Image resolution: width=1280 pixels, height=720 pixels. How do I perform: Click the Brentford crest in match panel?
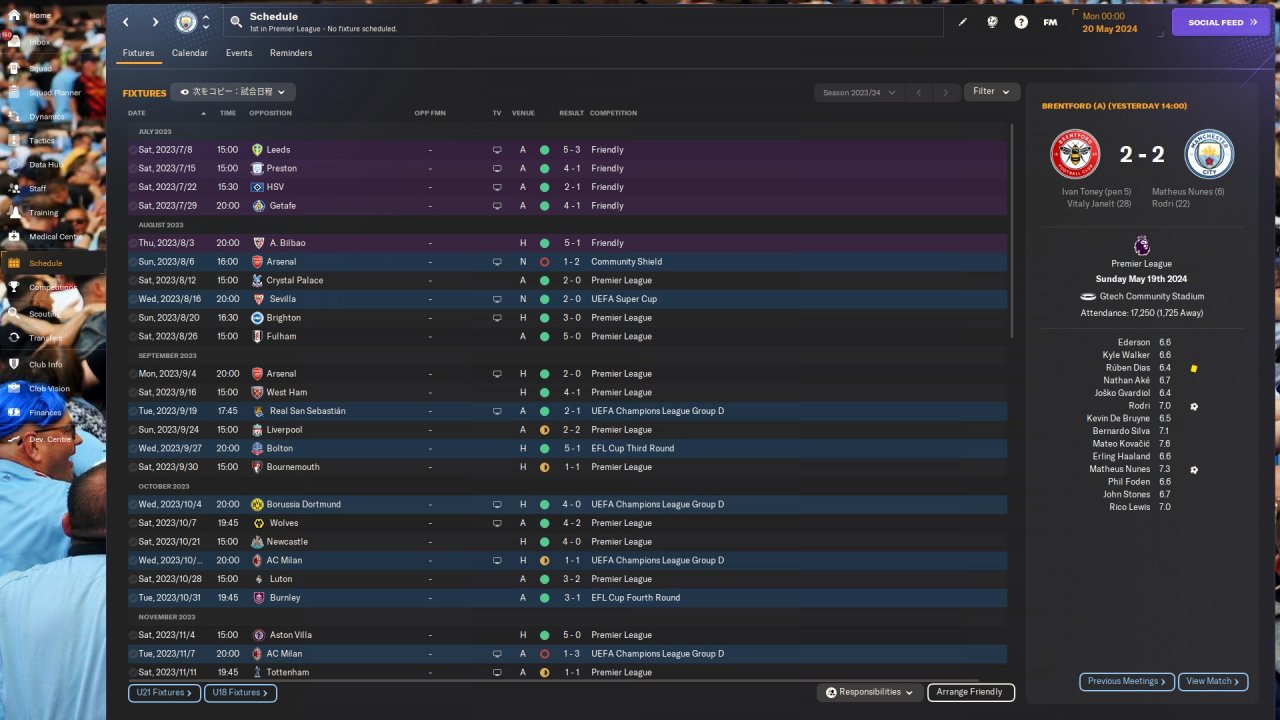1075,154
